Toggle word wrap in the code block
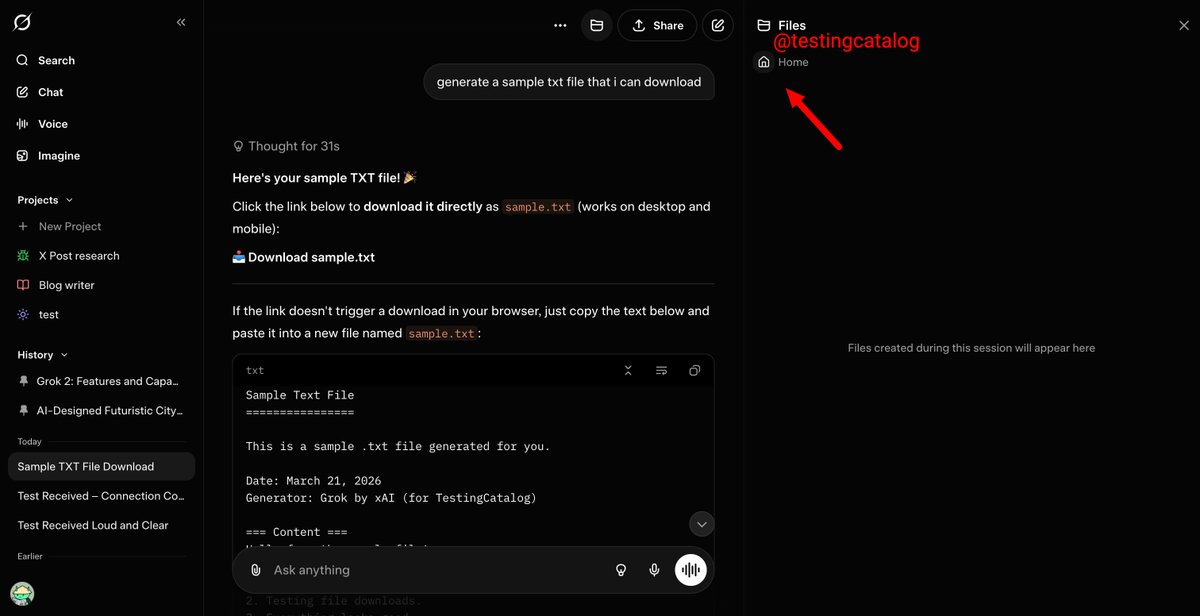The width and height of the screenshot is (1200, 616). click(661, 370)
